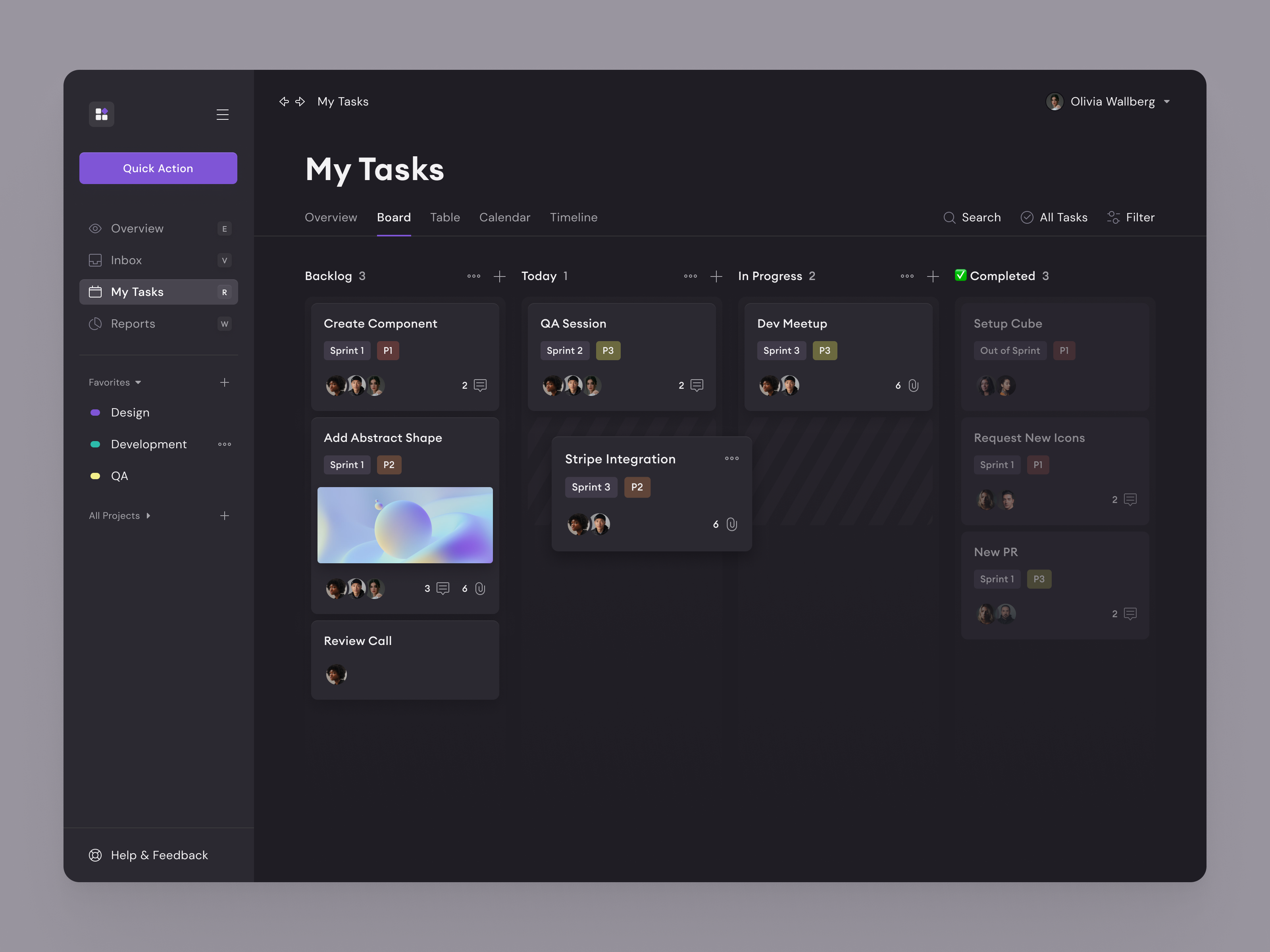The image size is (1270, 952).
Task: Click the purple color dot next to Design
Action: [x=95, y=412]
